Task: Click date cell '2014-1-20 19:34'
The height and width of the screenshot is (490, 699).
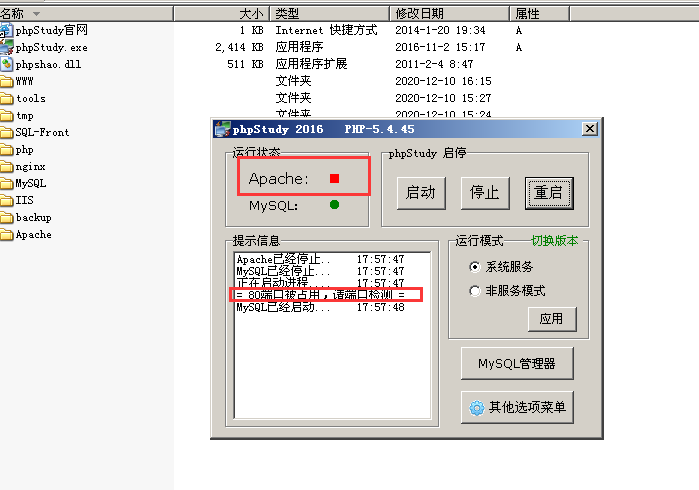Action: (x=440, y=30)
